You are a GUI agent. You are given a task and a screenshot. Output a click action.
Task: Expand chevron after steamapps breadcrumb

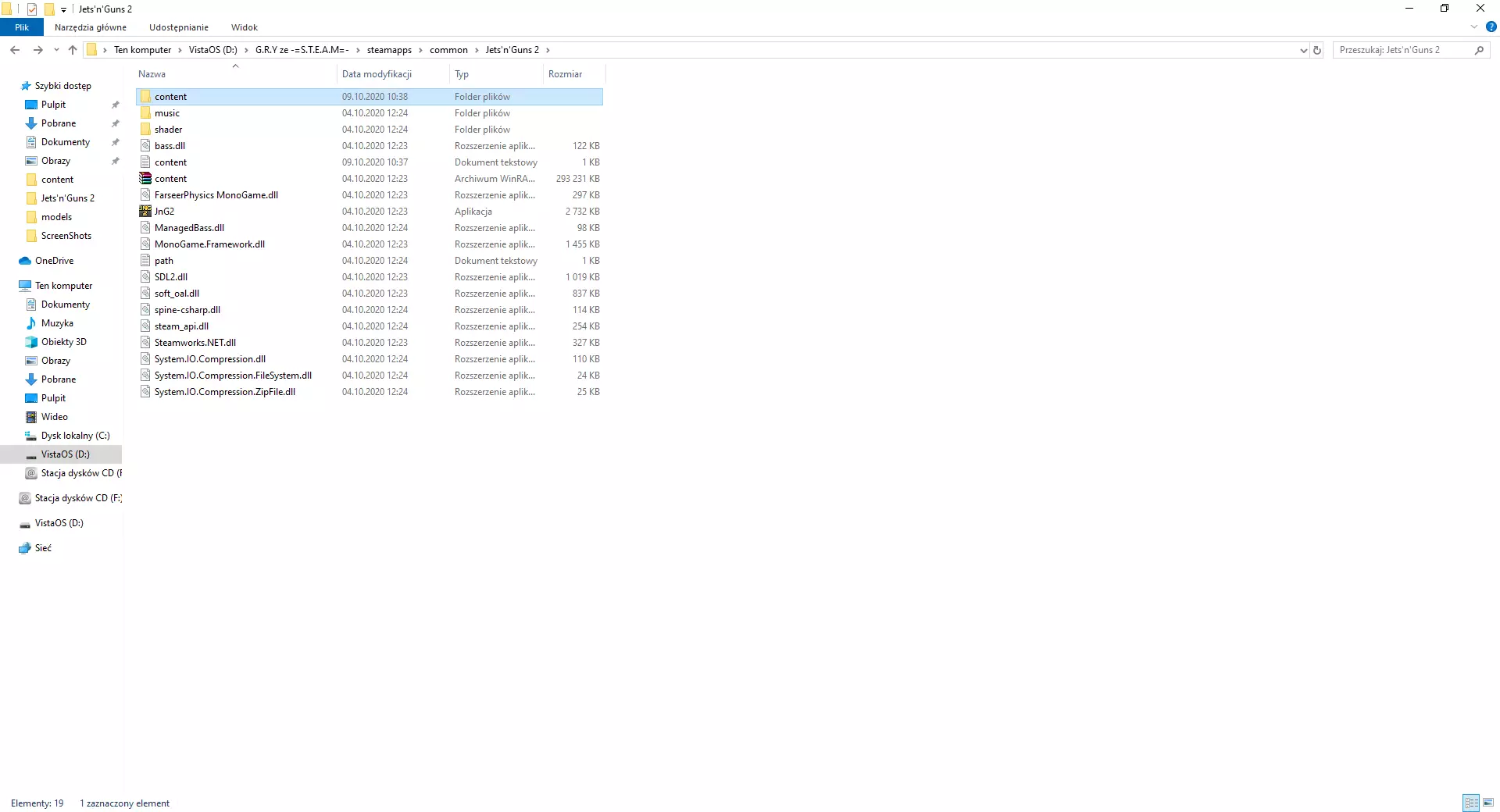point(420,50)
